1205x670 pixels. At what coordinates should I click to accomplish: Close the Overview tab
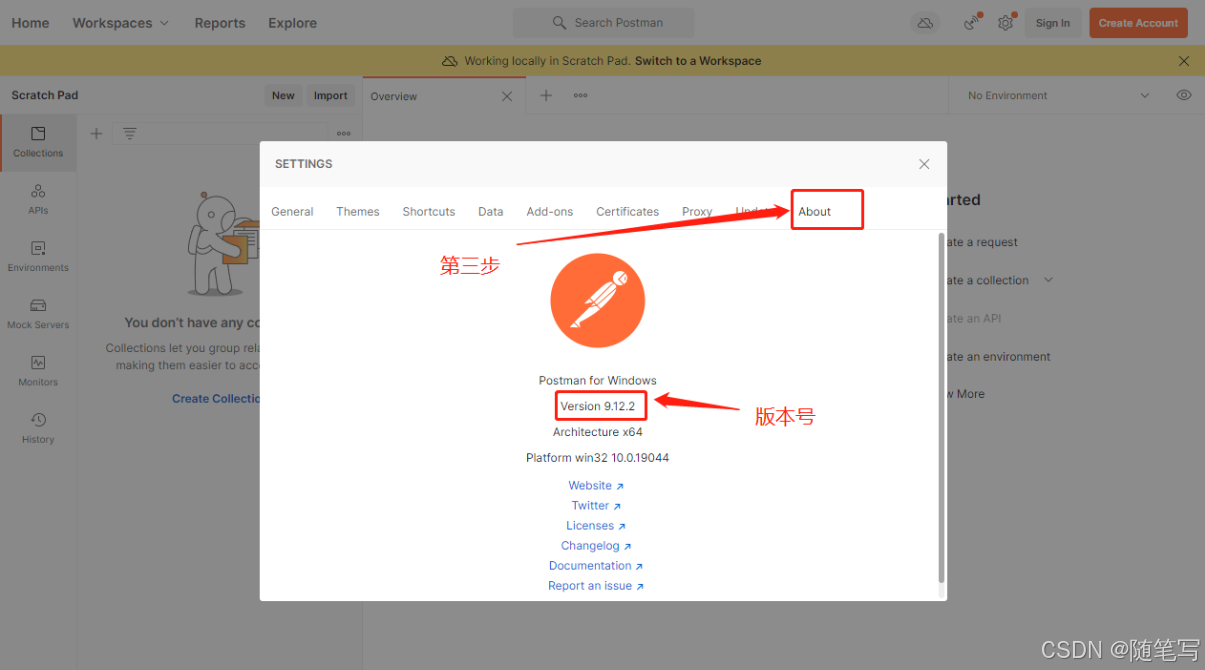(507, 96)
